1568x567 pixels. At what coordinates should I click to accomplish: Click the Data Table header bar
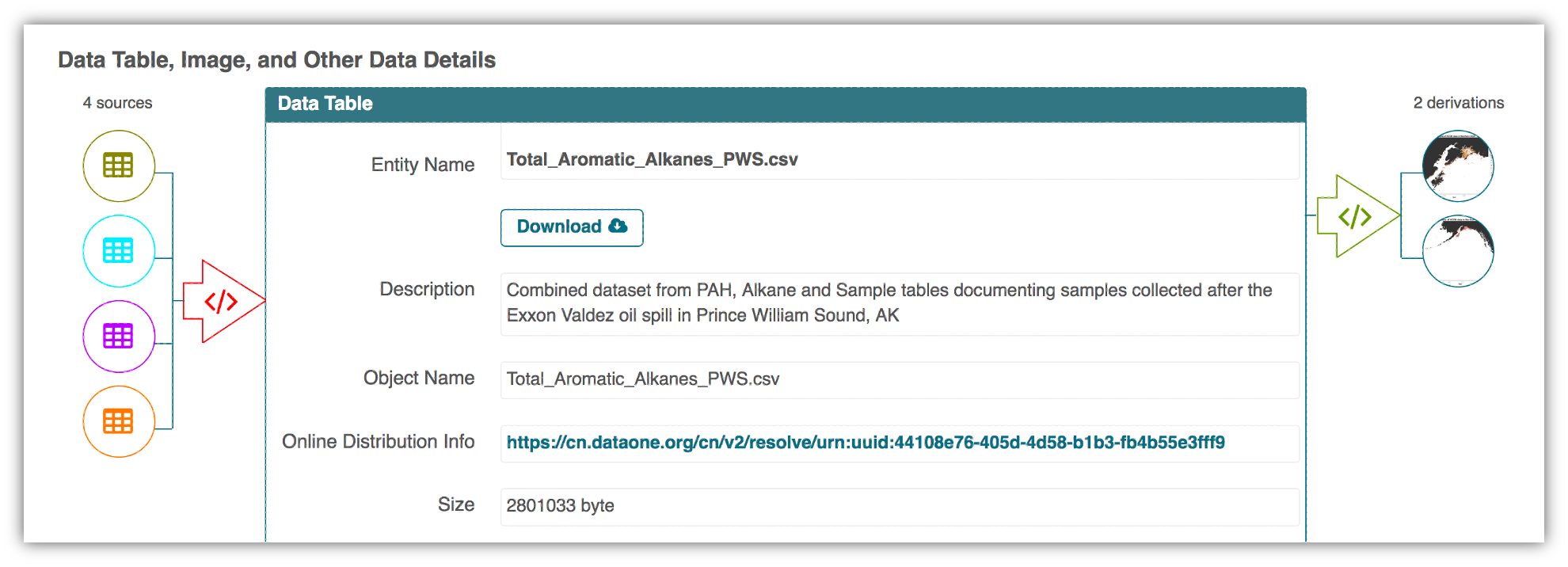[785, 105]
